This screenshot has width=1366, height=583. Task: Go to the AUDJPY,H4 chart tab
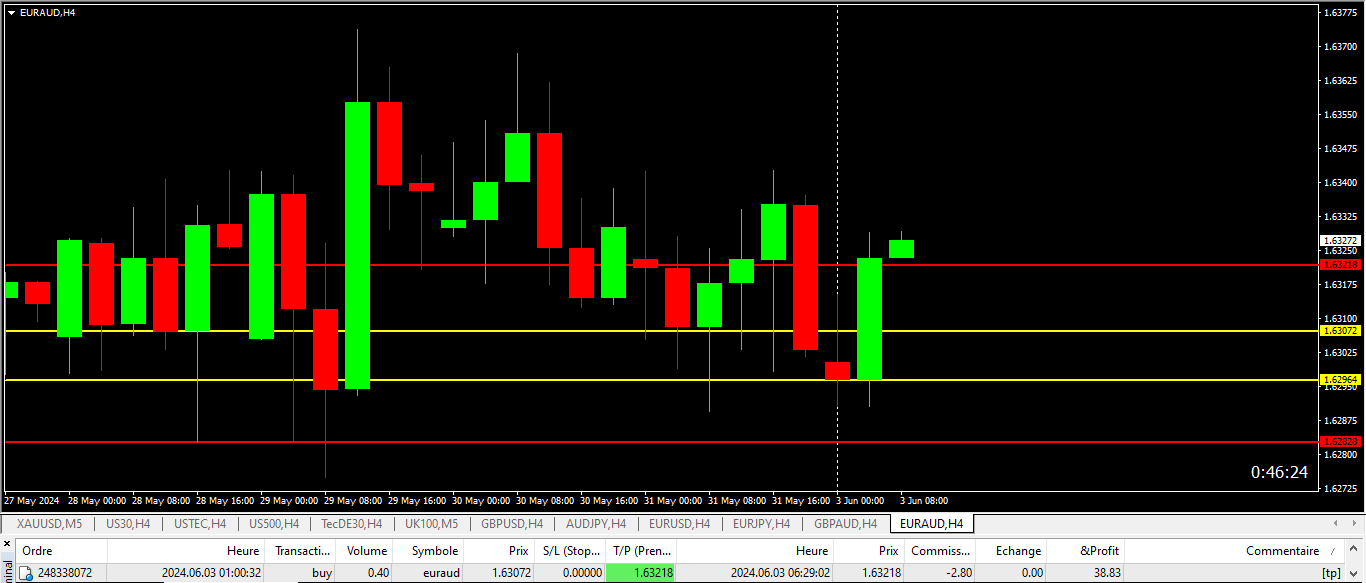596,523
